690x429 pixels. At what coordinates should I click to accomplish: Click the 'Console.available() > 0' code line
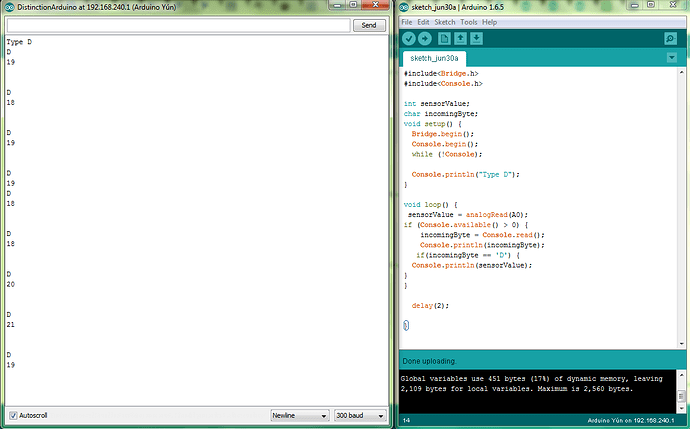(x=466, y=225)
